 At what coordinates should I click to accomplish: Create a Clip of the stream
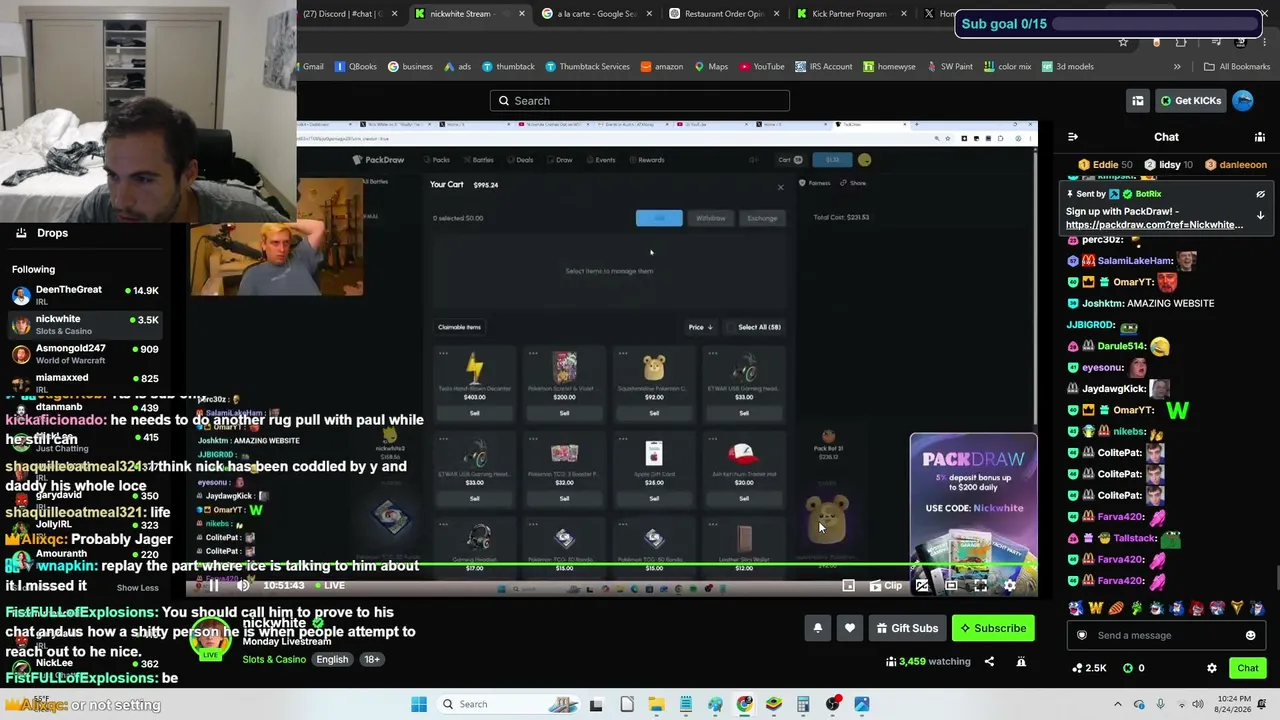tap(886, 586)
